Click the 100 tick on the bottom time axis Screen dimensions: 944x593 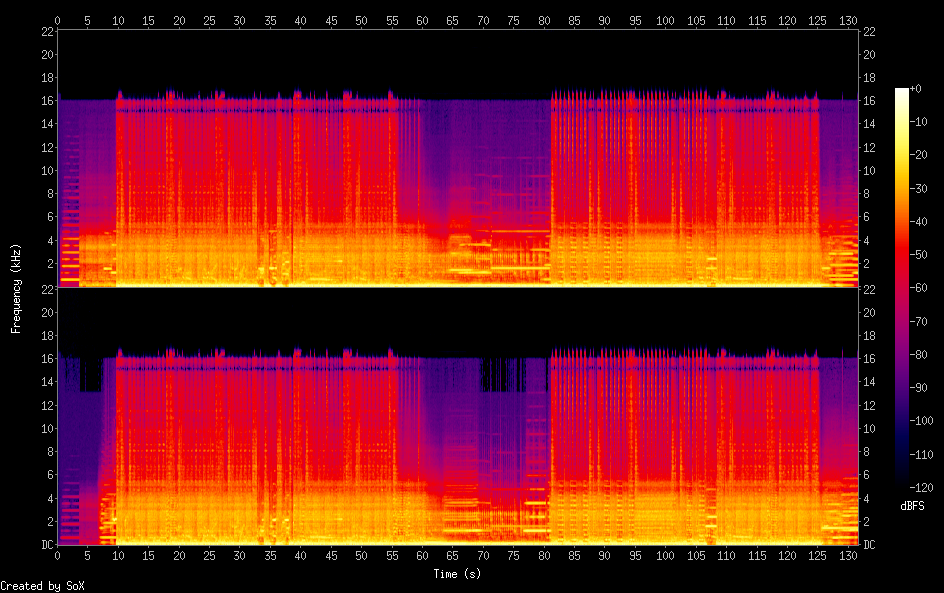click(x=665, y=555)
